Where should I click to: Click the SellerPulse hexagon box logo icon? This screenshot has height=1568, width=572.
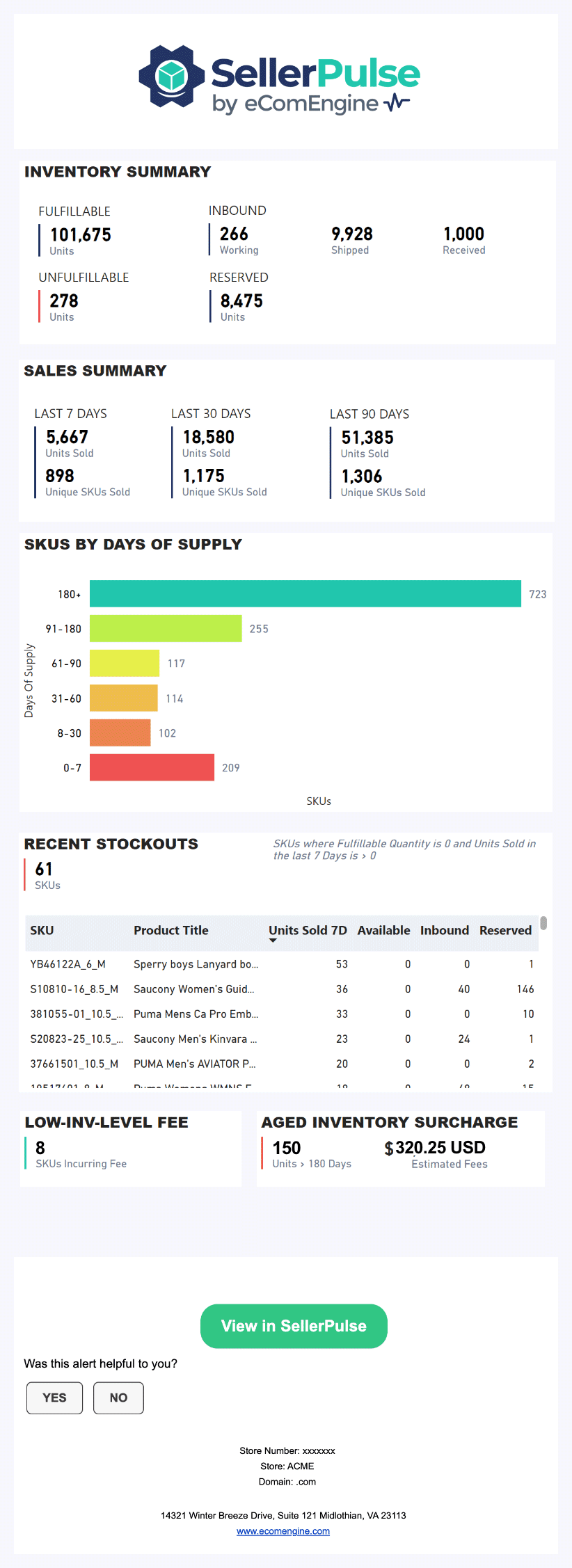pyautogui.click(x=171, y=77)
